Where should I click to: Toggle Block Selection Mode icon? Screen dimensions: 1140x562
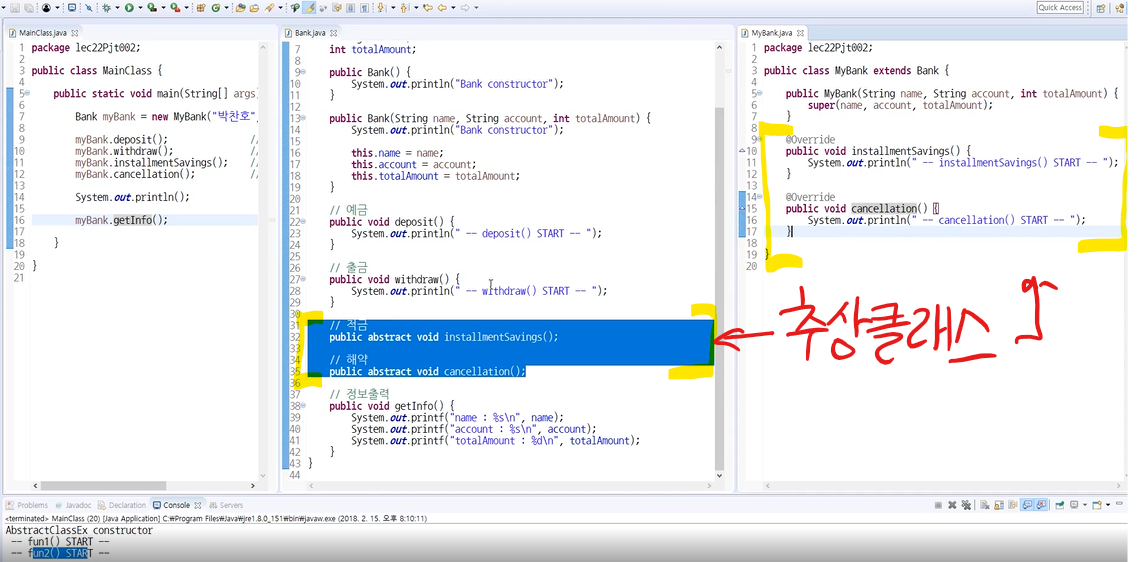point(350,8)
